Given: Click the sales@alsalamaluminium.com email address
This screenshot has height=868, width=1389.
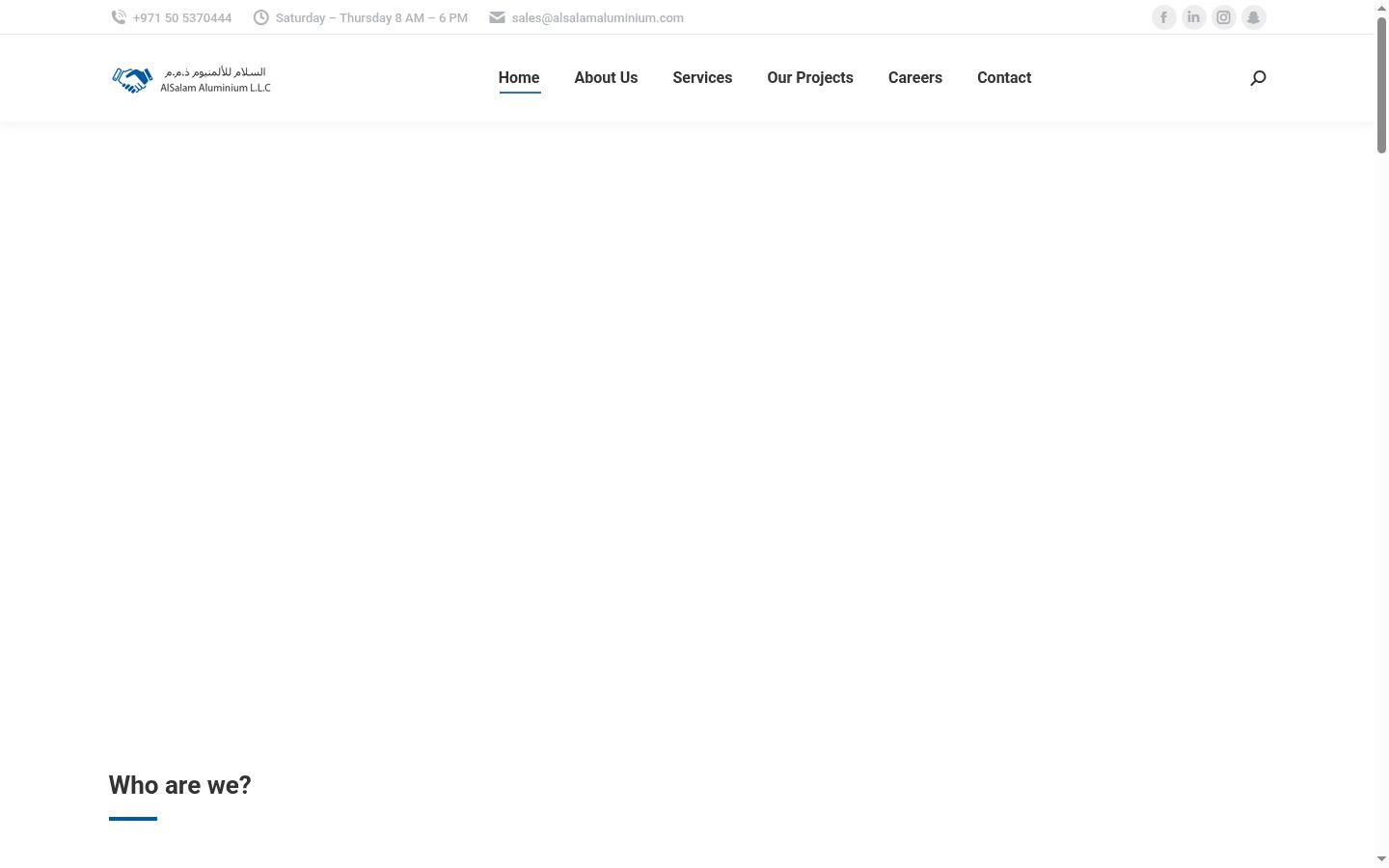Looking at the screenshot, I should pyautogui.click(x=598, y=17).
